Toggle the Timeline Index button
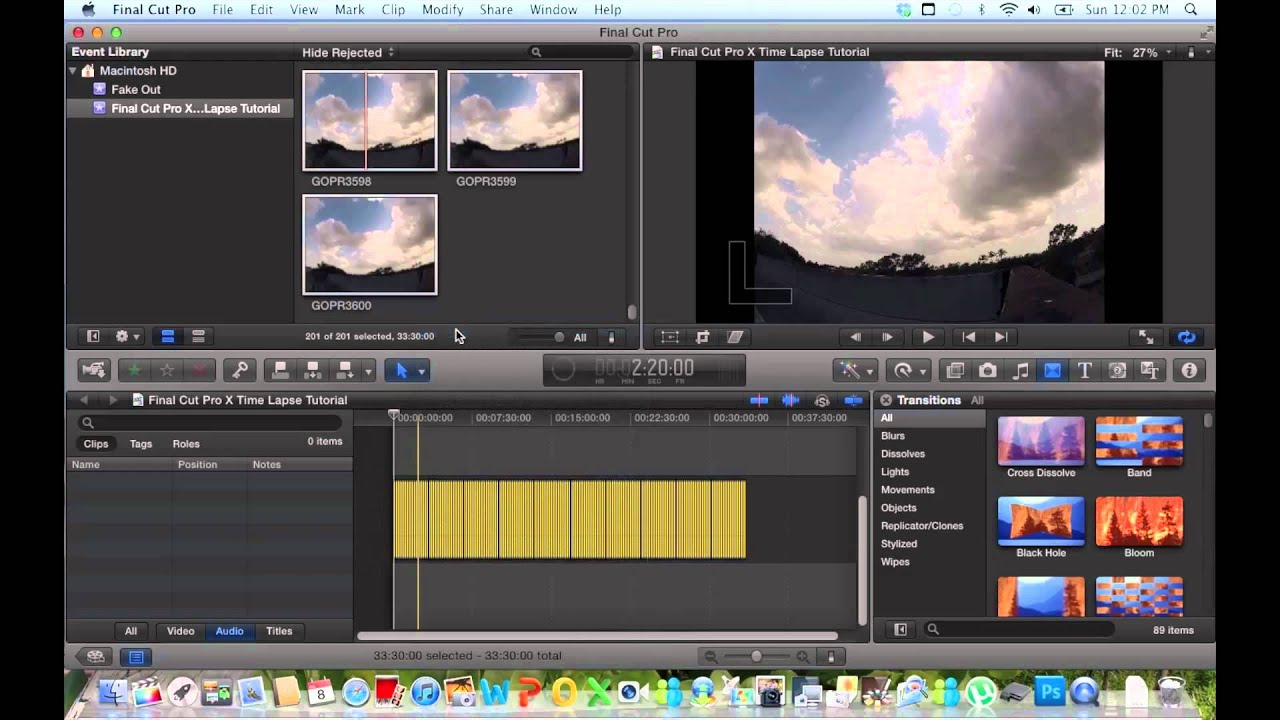 click(136, 657)
